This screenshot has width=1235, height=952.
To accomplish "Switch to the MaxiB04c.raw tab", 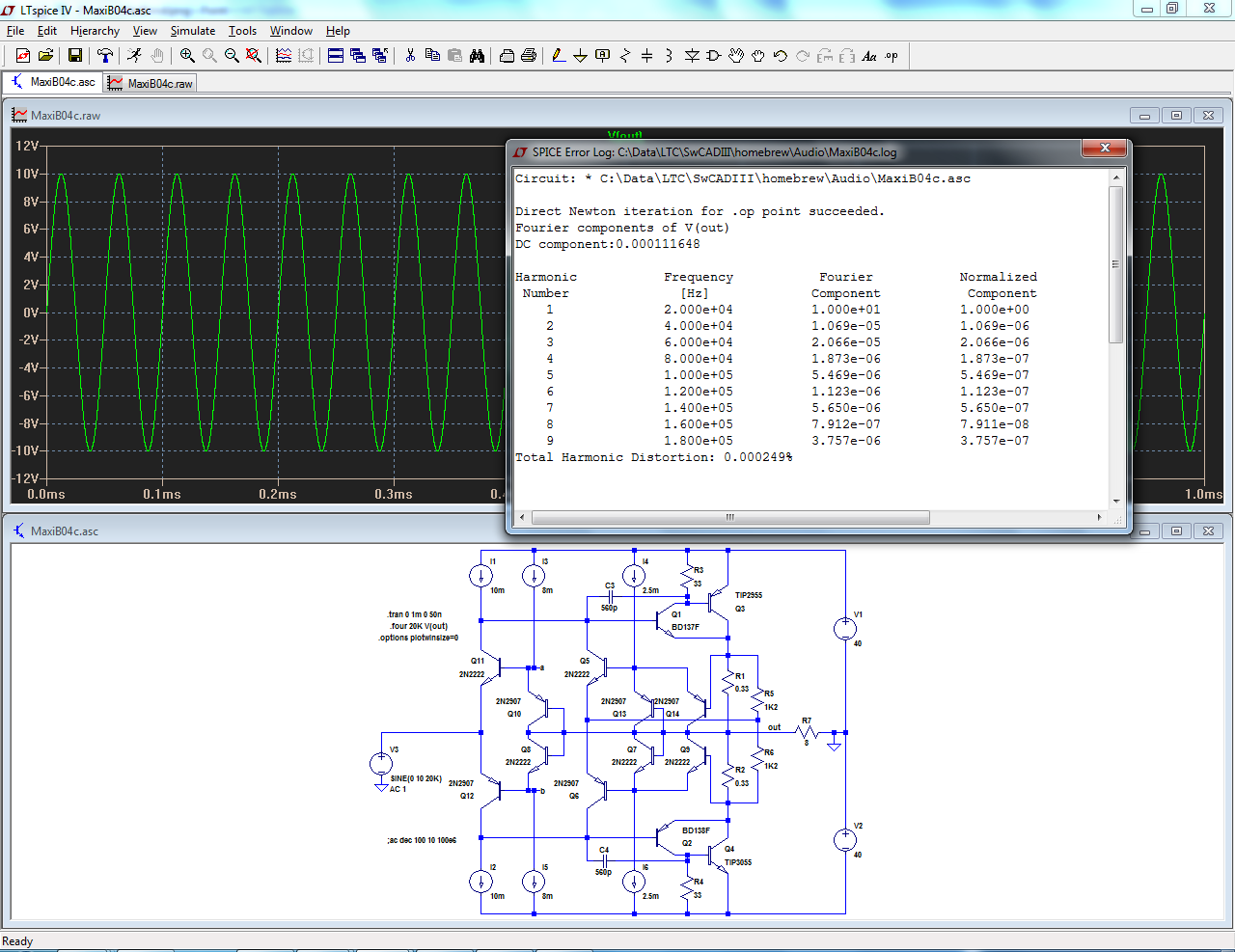I will point(151,84).
